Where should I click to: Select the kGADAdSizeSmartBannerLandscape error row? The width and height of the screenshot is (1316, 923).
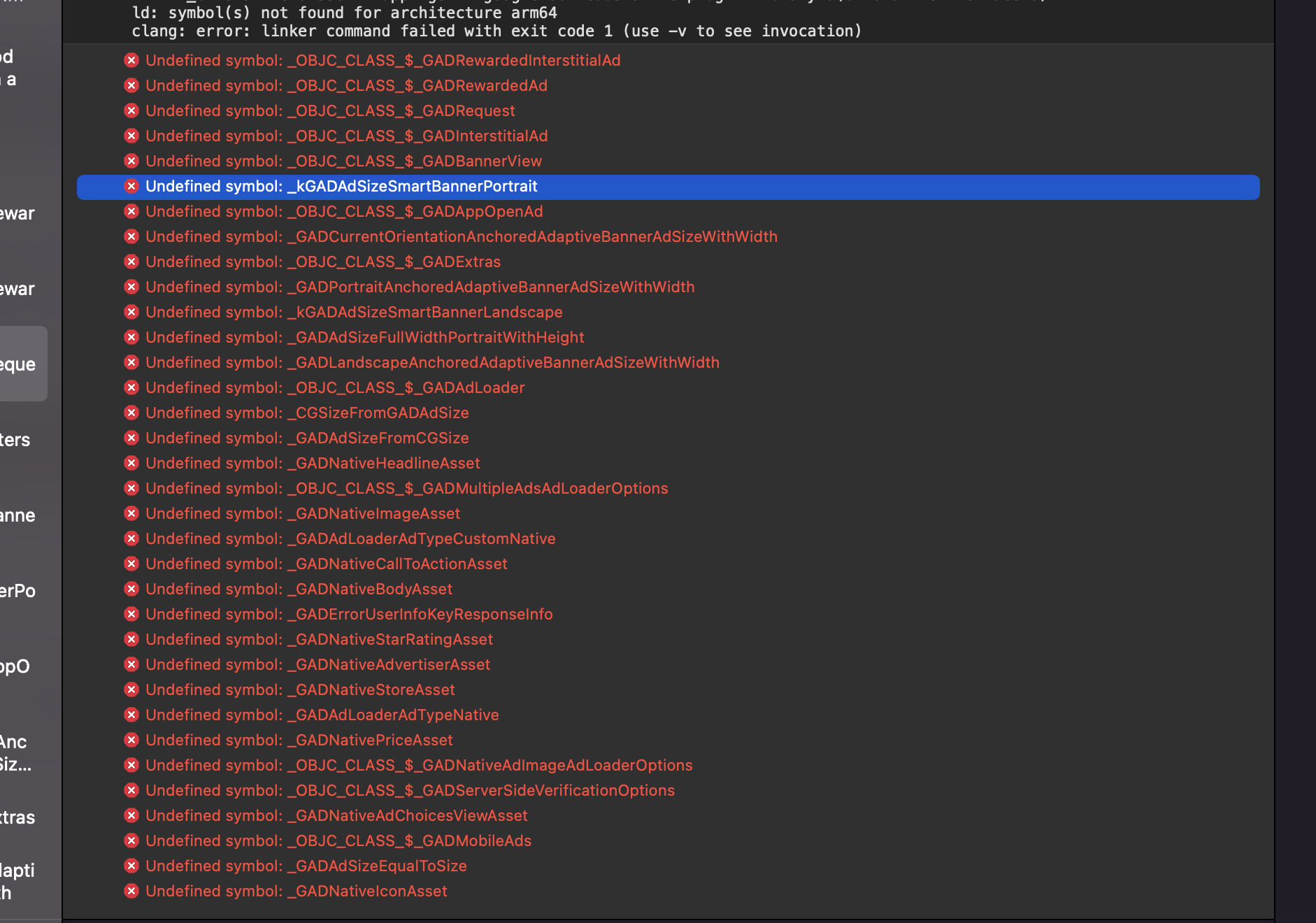pyautogui.click(x=354, y=313)
